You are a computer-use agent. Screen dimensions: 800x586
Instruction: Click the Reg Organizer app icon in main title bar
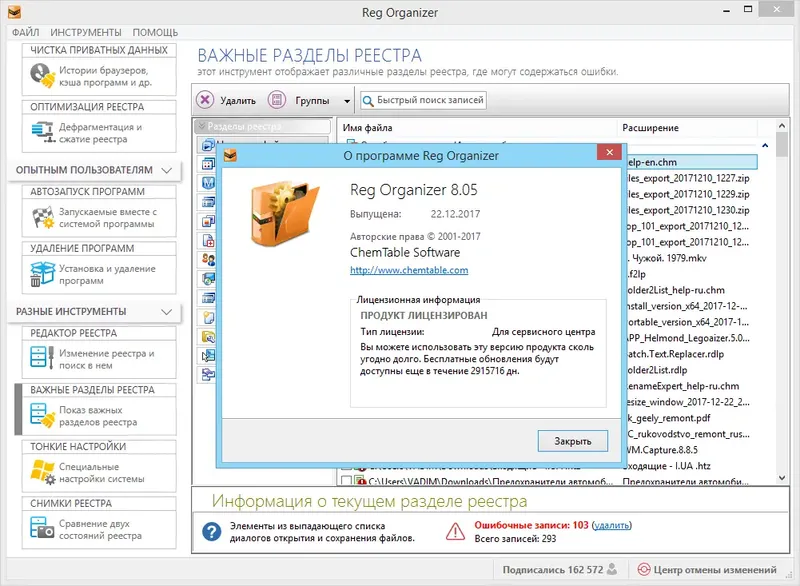point(14,11)
